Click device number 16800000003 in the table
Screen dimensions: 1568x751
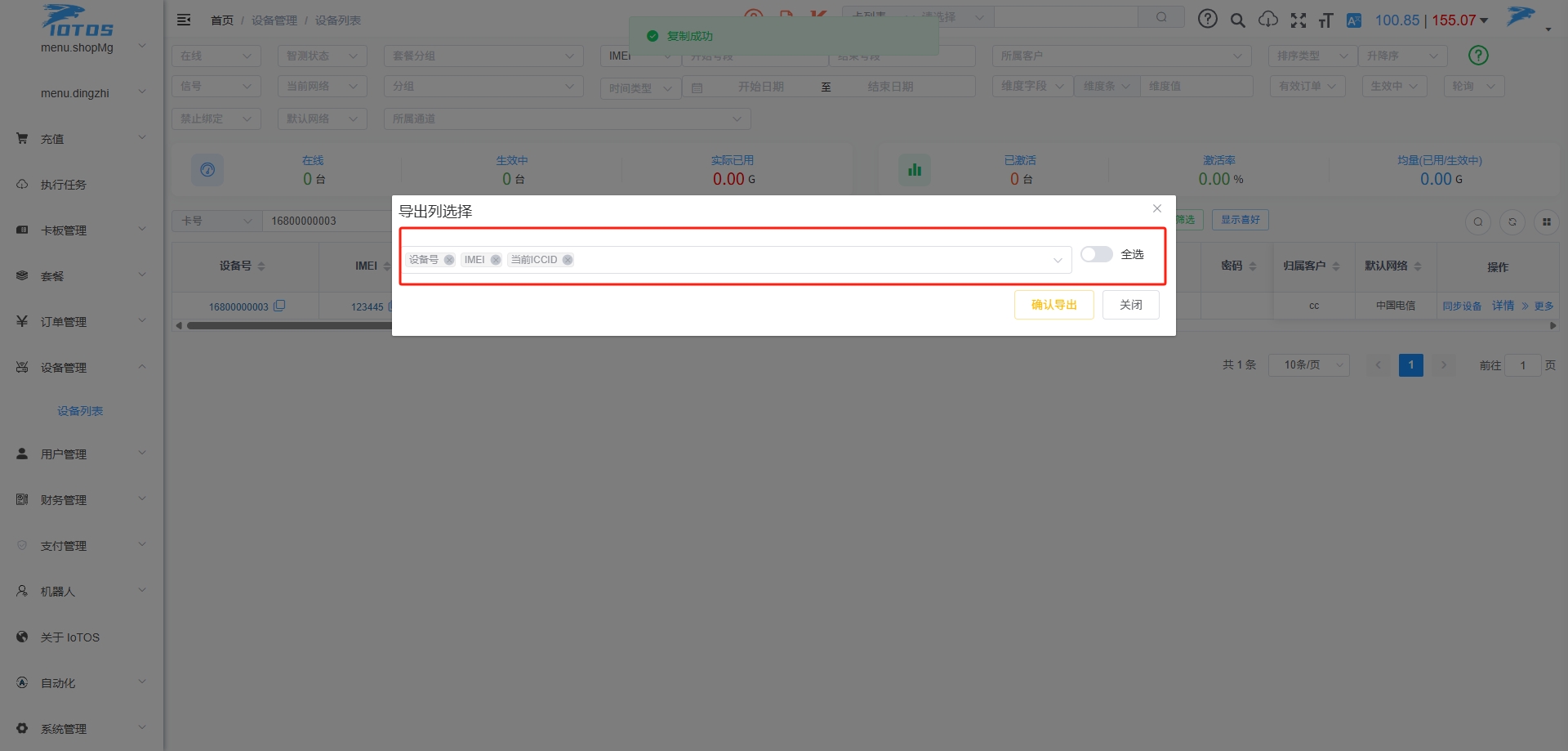238,306
